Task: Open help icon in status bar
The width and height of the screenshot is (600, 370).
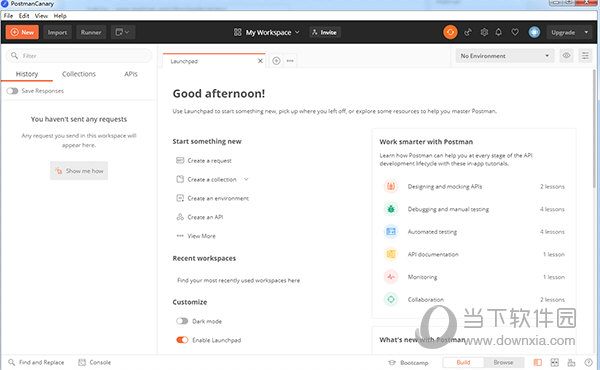Action: point(589,362)
